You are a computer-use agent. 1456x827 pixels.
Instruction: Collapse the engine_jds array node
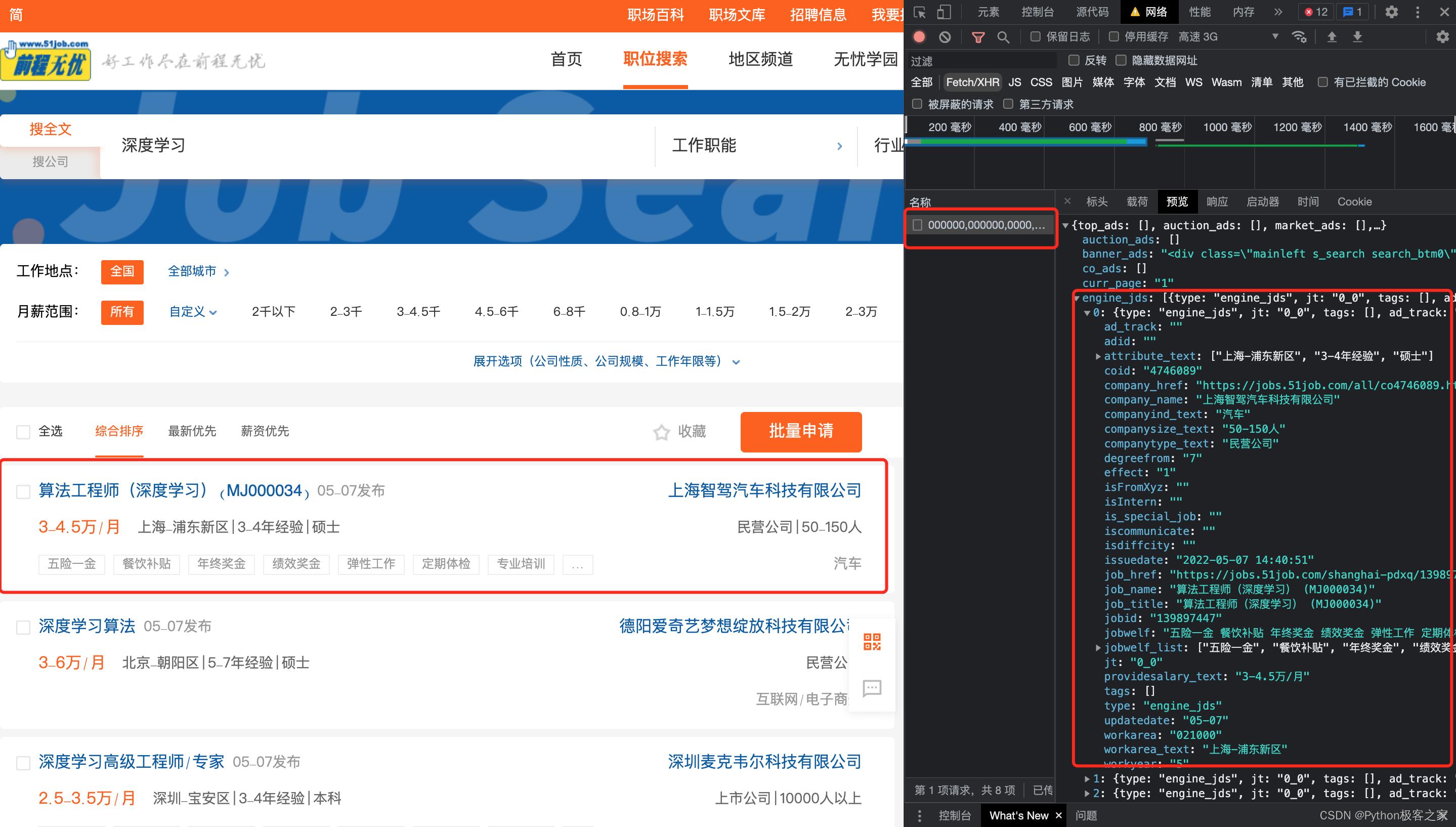[1077, 298]
